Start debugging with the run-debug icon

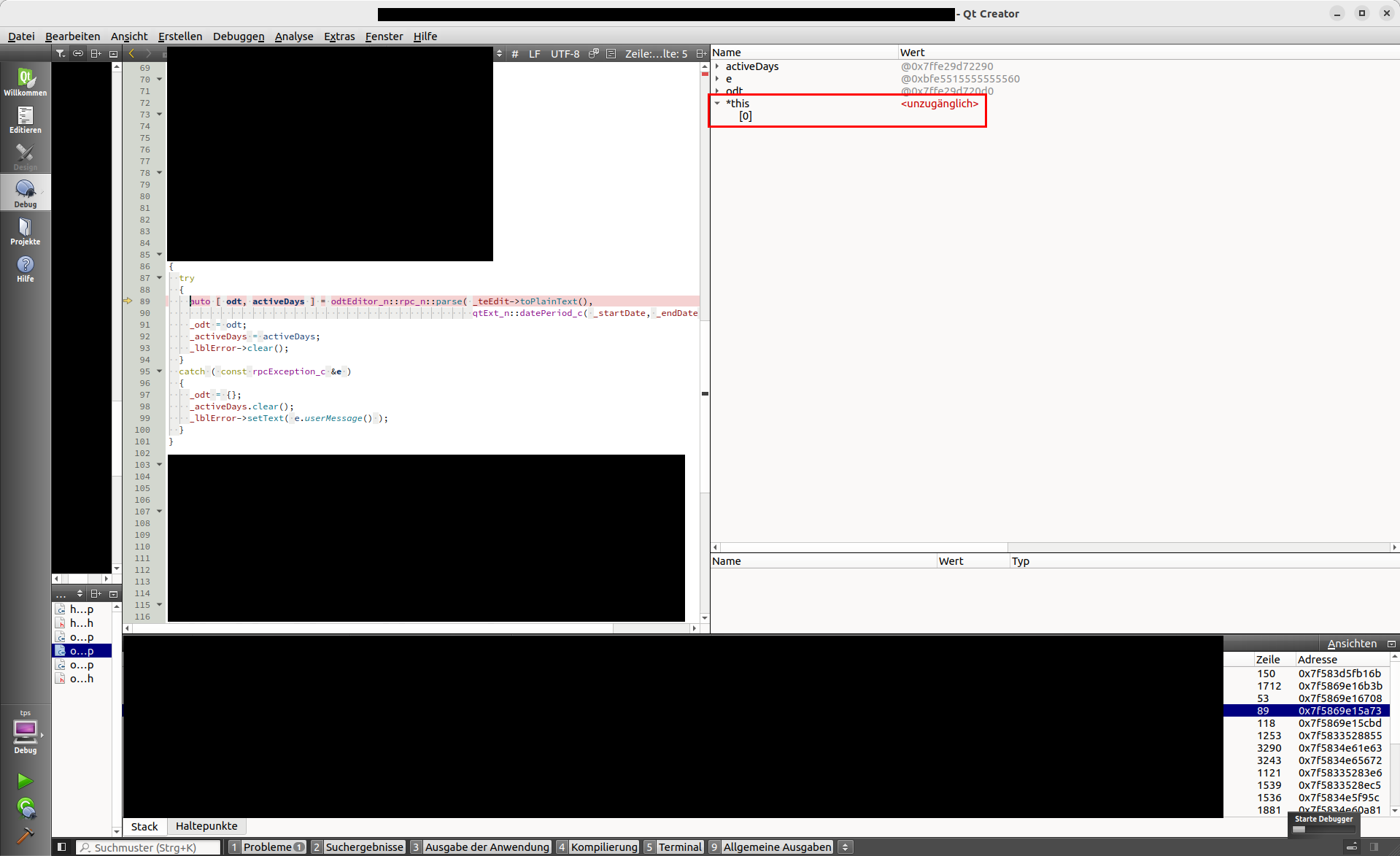[26, 808]
